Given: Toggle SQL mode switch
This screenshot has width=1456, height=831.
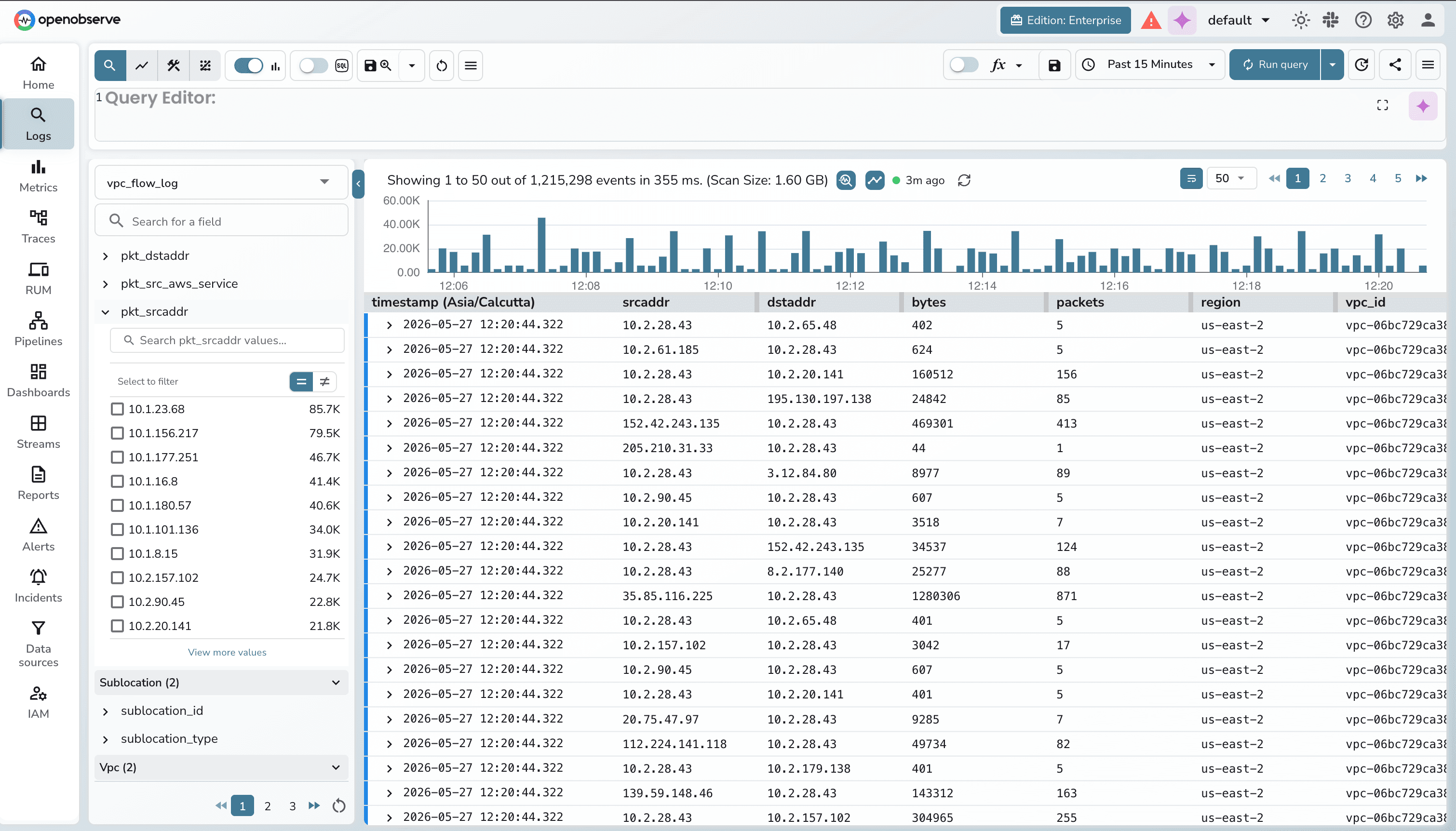Looking at the screenshot, I should pyautogui.click(x=313, y=66).
